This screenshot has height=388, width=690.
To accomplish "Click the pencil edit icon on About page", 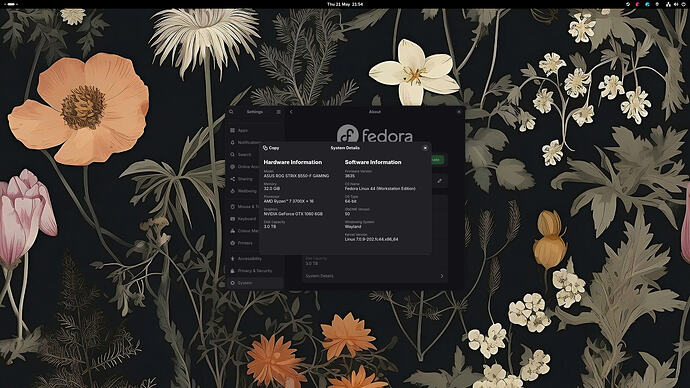I will pyautogui.click(x=439, y=181).
